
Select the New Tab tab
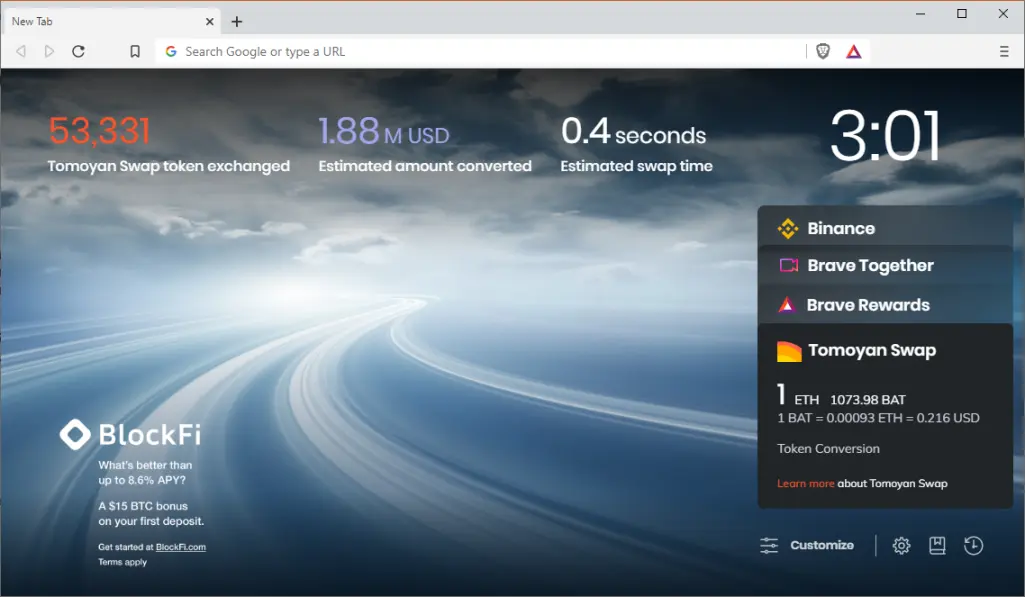111,22
